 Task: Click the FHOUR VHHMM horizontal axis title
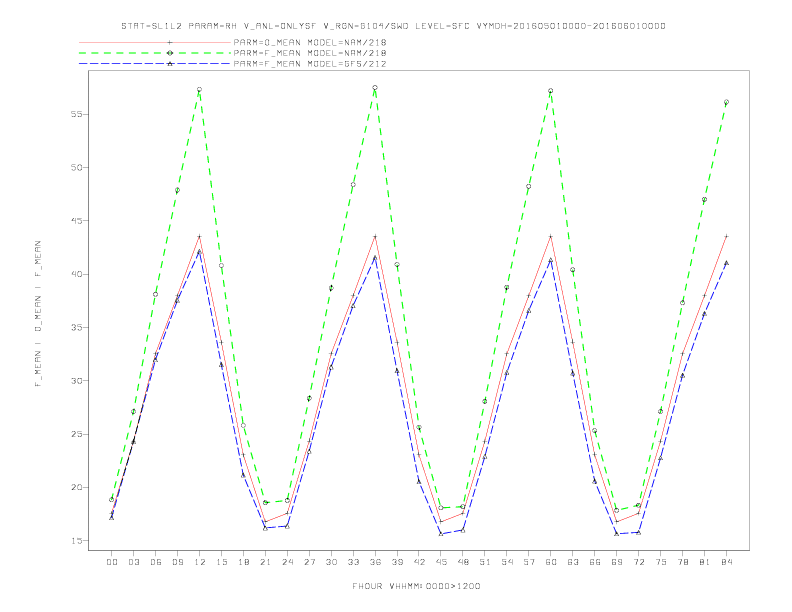[x=416, y=586]
